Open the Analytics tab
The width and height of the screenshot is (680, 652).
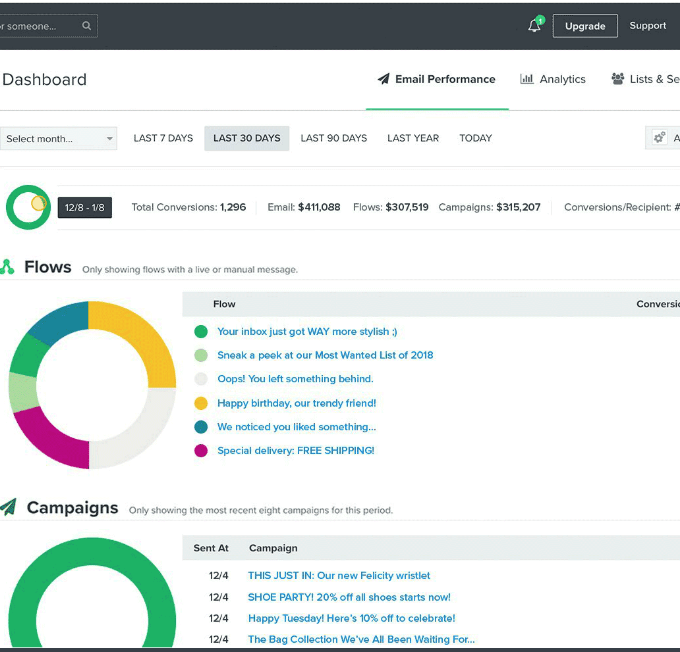pos(562,79)
